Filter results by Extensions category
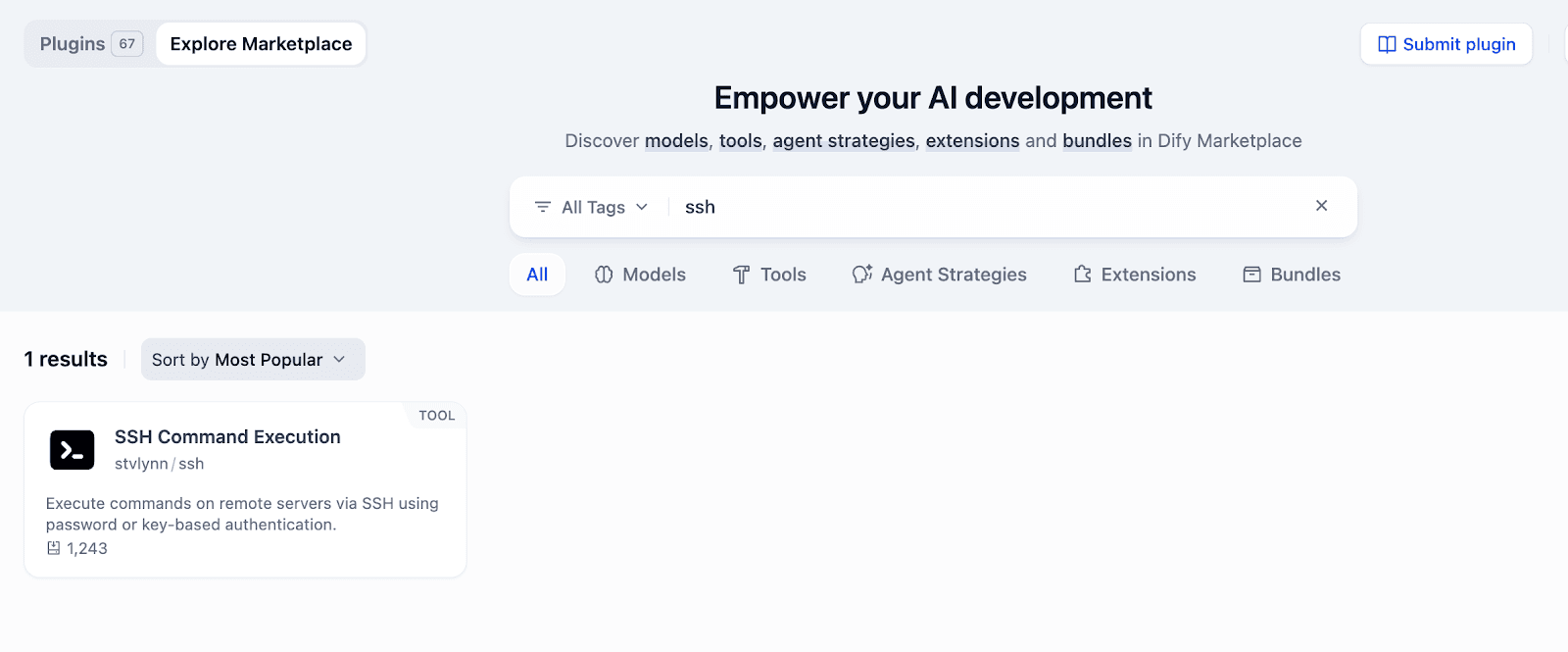This screenshot has height=652, width=1568. tap(1135, 275)
